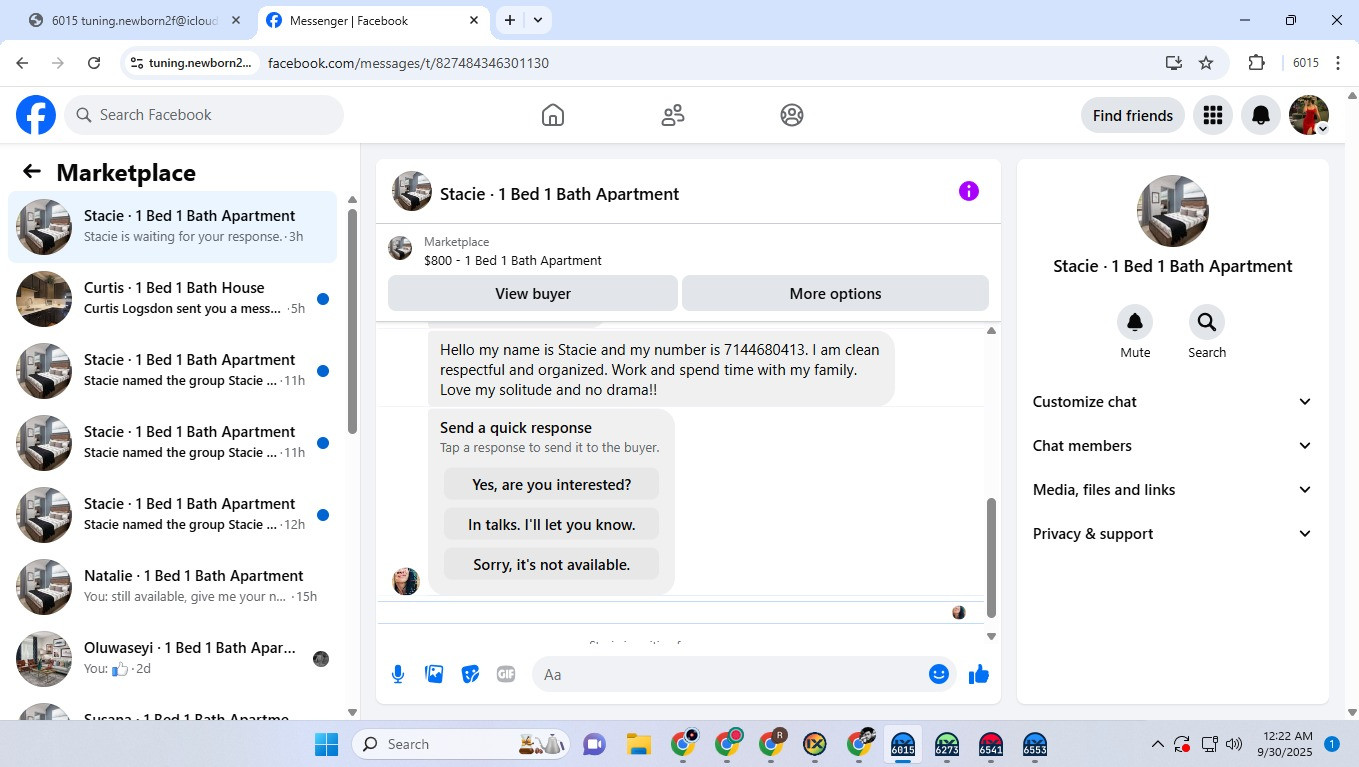Click the Facebook logo
The image size is (1359, 767).
click(36, 115)
